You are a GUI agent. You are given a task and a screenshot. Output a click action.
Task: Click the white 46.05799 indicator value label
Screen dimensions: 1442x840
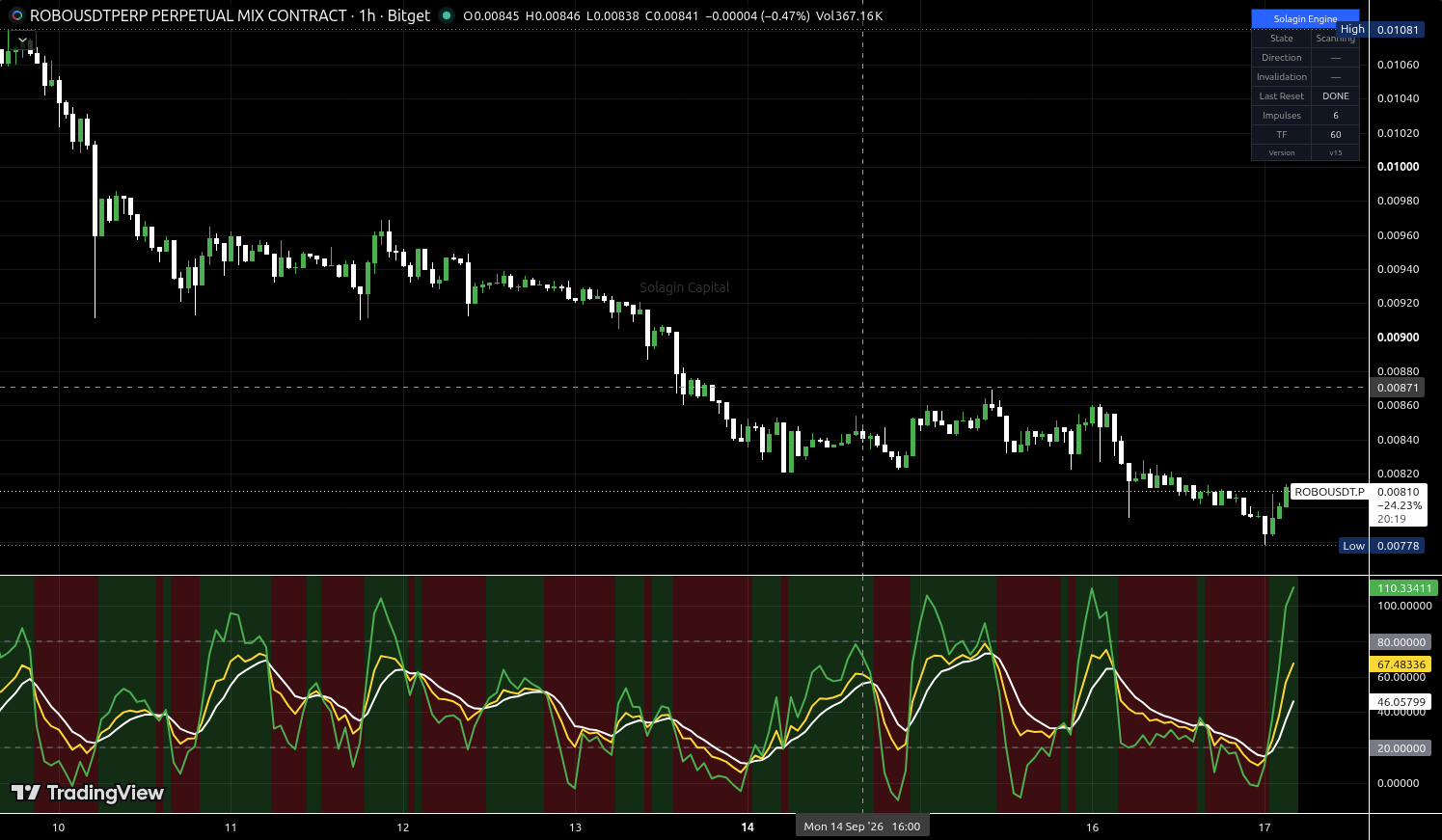(x=1401, y=703)
